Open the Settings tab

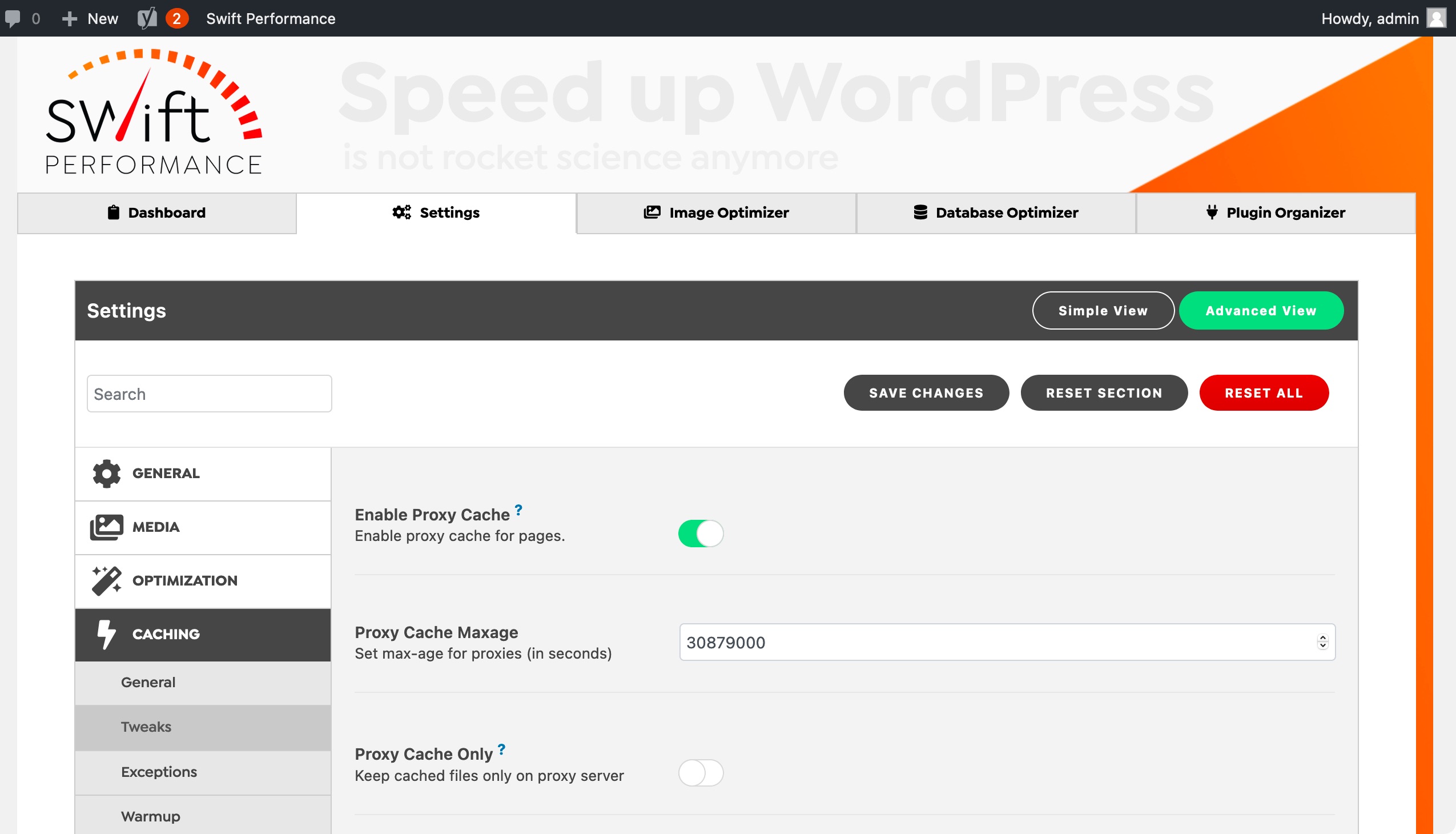tap(449, 212)
